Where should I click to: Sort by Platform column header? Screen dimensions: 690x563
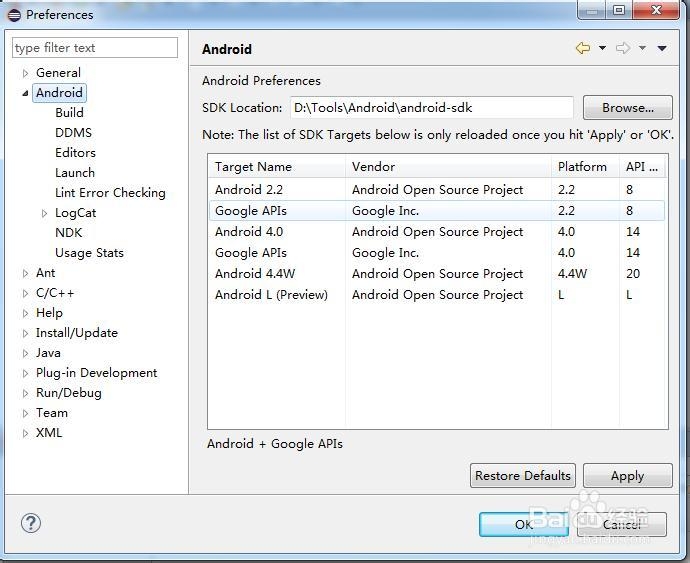coord(585,167)
